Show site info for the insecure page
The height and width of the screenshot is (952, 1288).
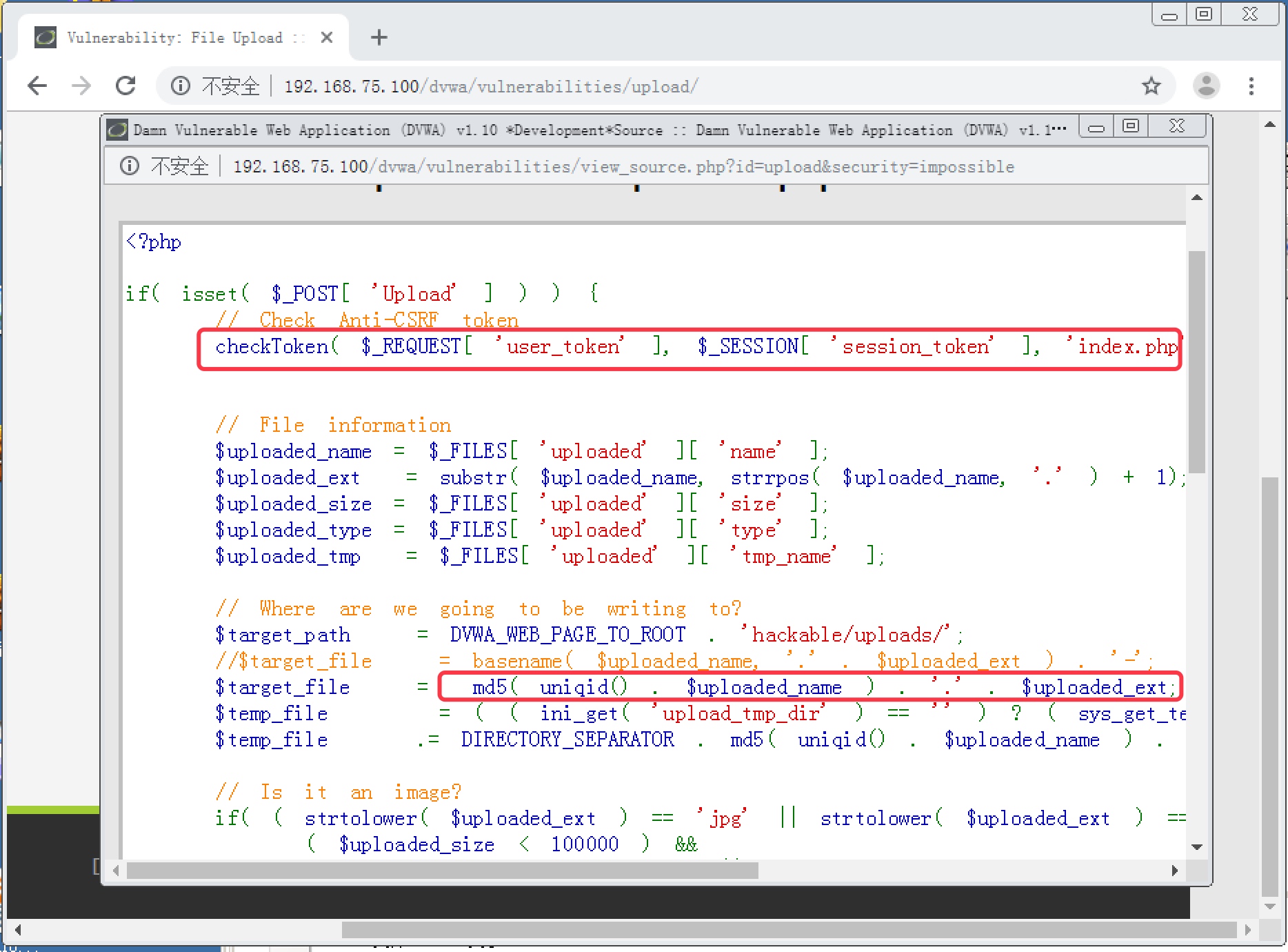[181, 86]
